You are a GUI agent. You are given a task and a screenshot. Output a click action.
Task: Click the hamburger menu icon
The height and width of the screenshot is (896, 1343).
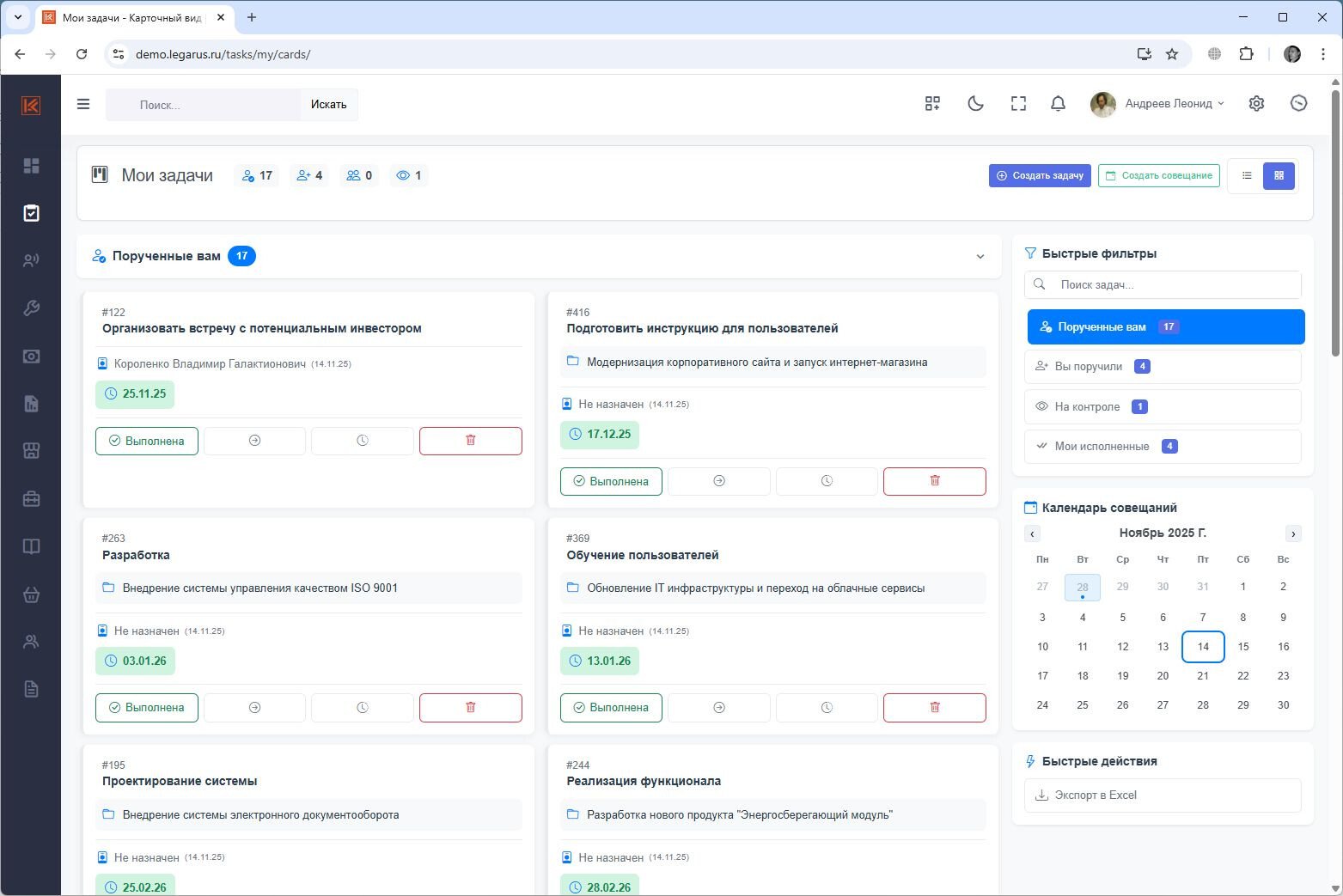pyautogui.click(x=83, y=104)
